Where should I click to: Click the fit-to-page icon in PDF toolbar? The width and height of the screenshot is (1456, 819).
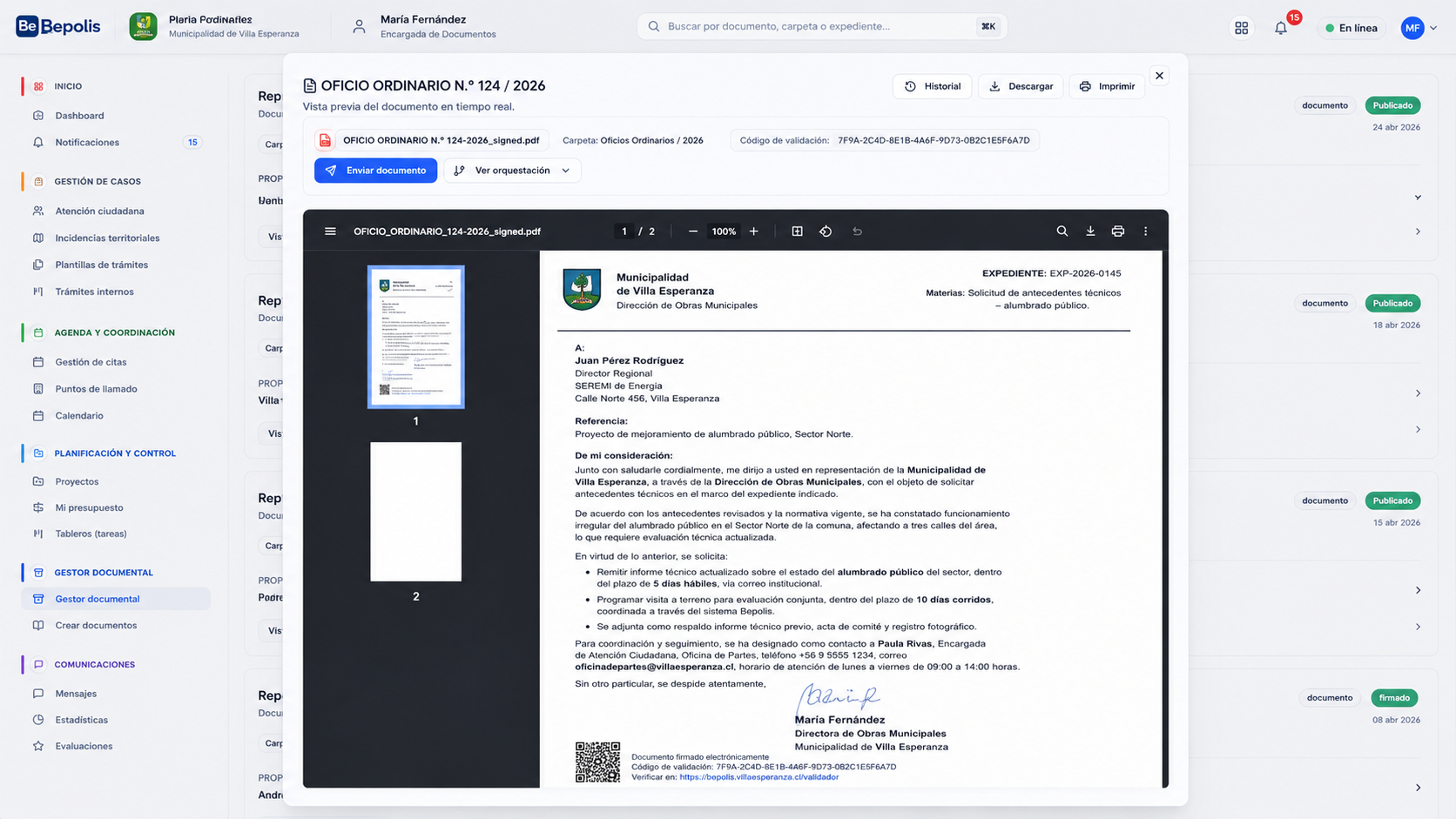[x=797, y=232]
